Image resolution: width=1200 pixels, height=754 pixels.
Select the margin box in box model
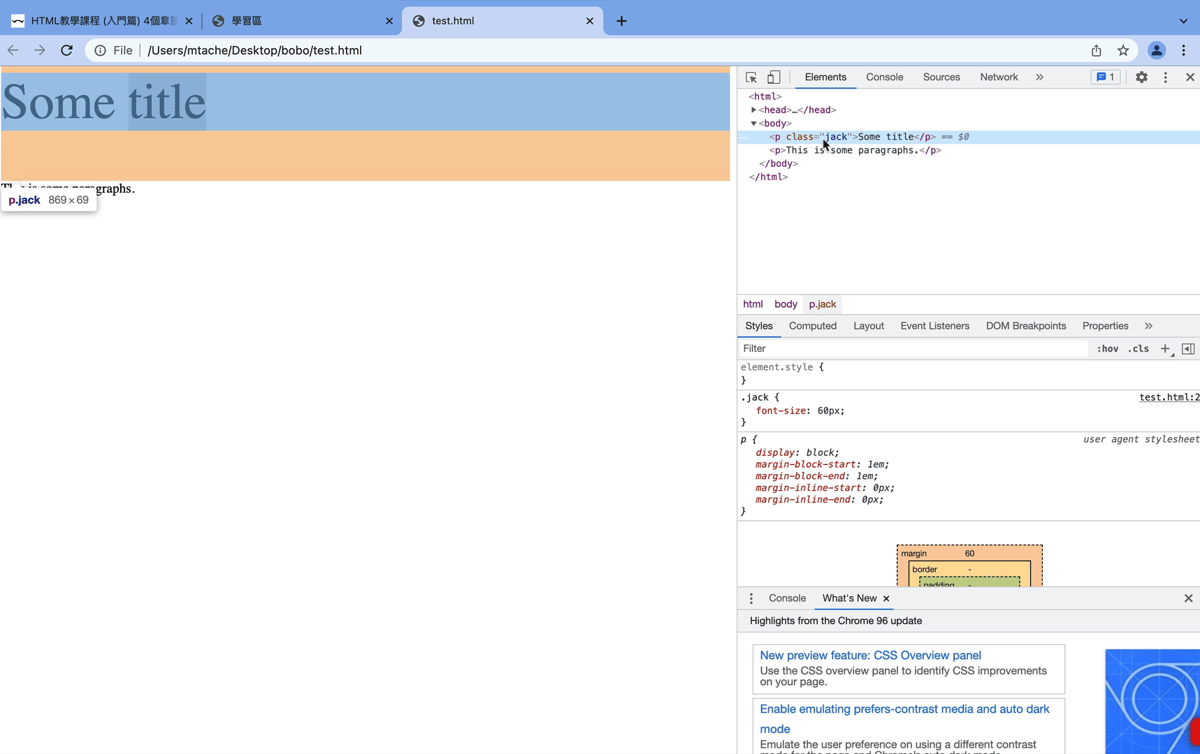pyautogui.click(x=913, y=554)
